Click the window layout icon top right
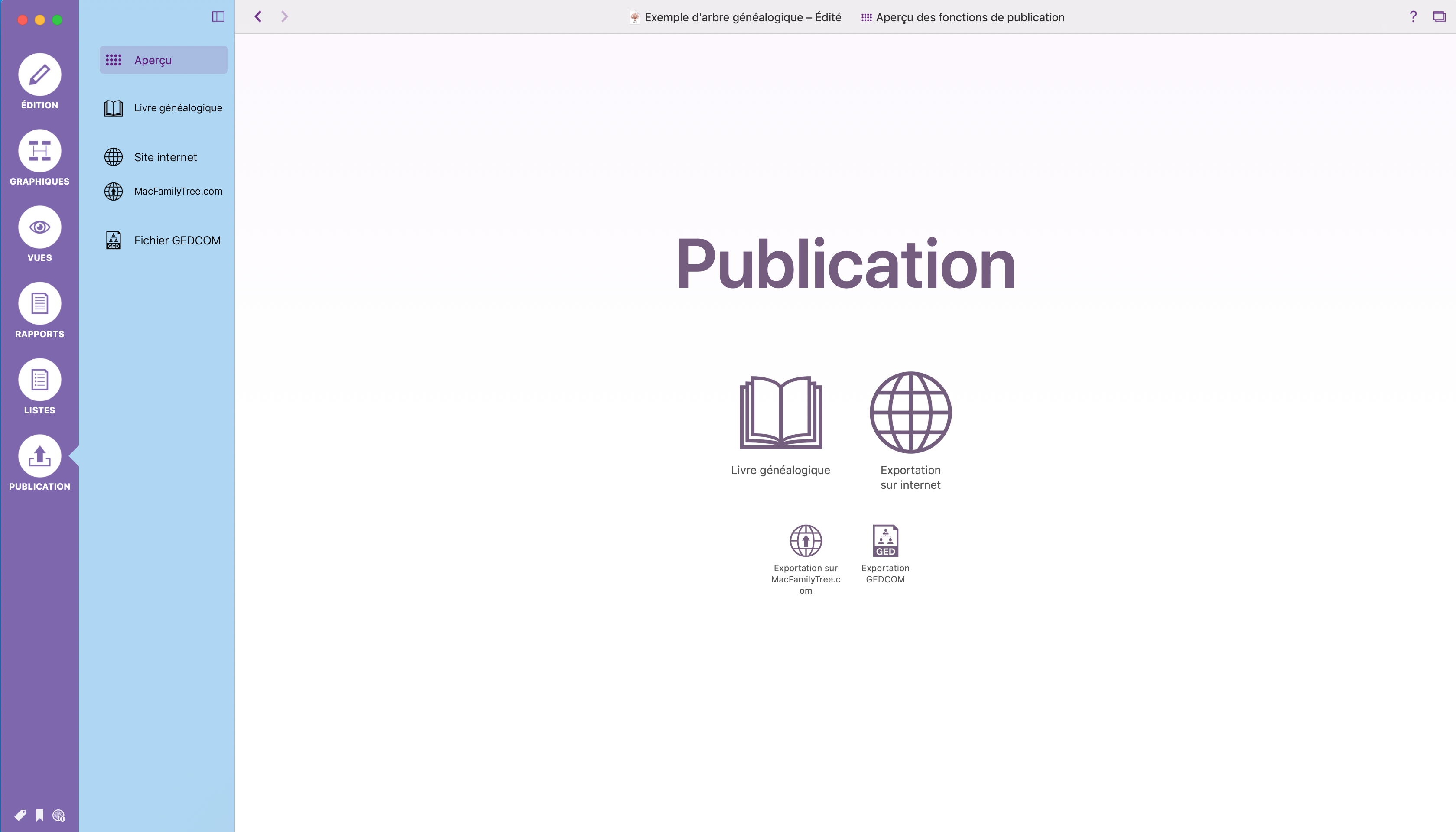1456x832 pixels. tap(1439, 16)
